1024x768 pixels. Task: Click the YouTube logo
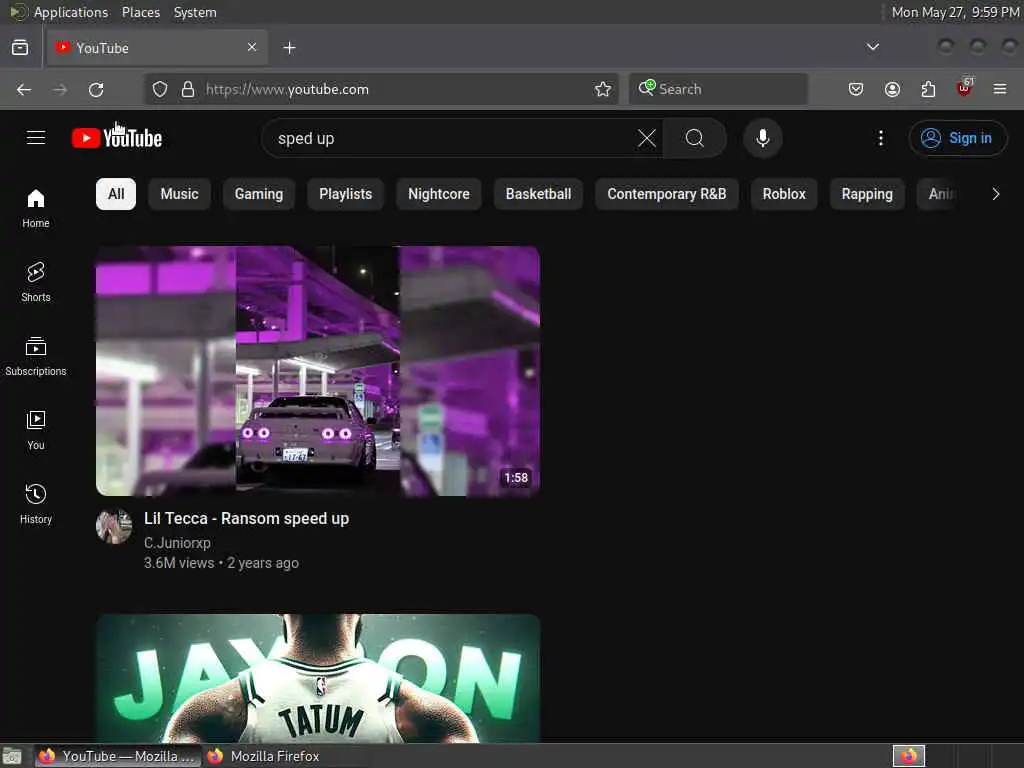point(117,138)
